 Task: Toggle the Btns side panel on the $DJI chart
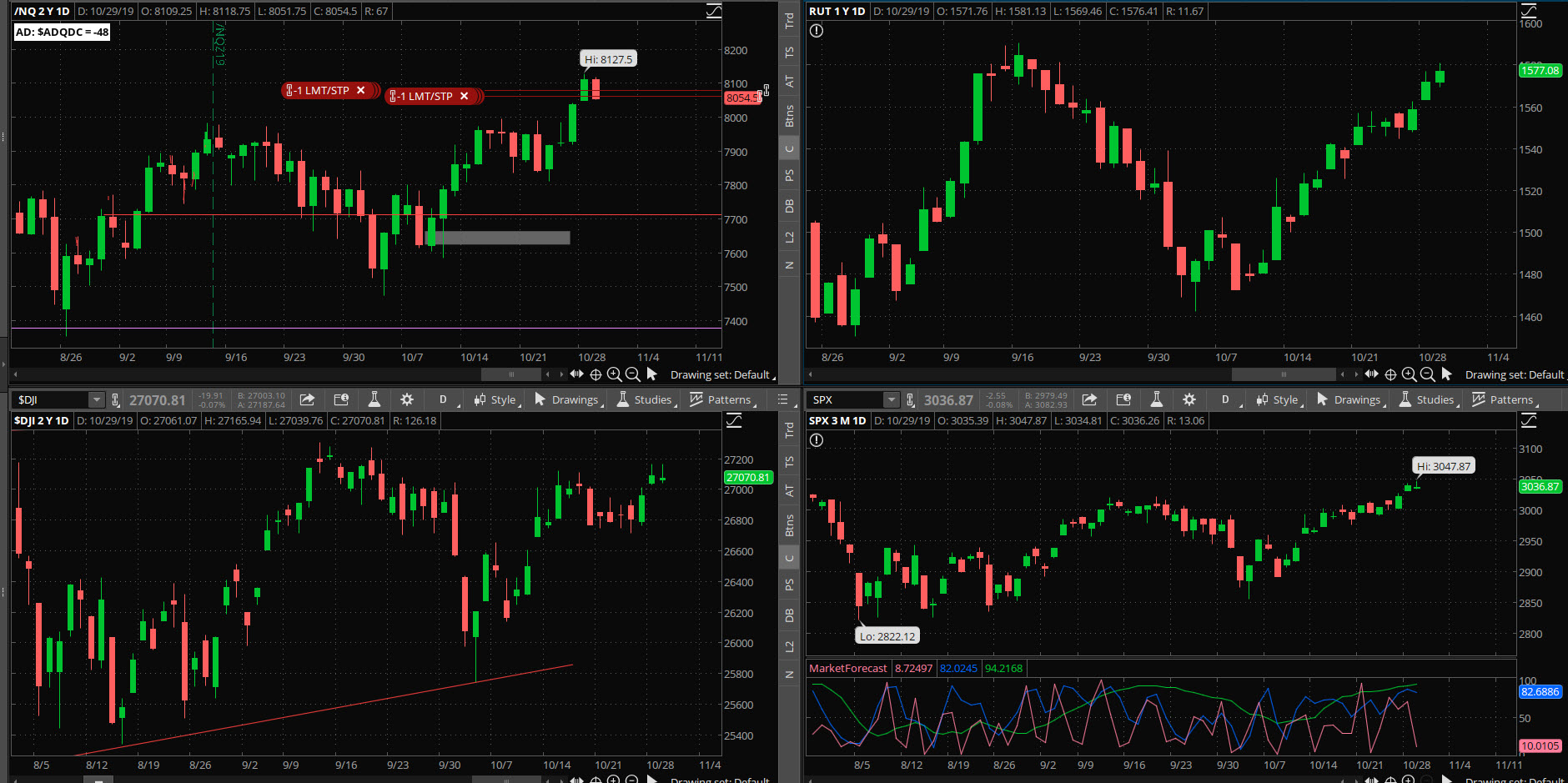789,525
